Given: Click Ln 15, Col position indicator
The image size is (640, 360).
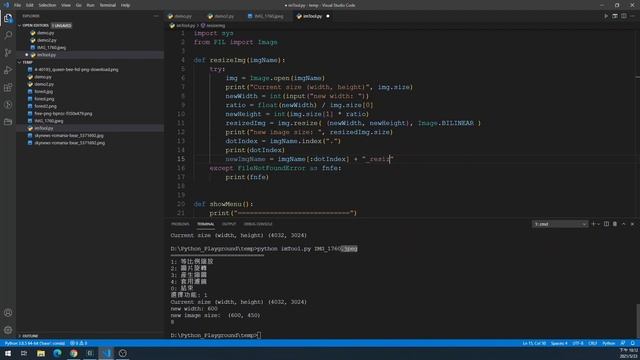Looking at the screenshot, I should [x=534, y=343].
